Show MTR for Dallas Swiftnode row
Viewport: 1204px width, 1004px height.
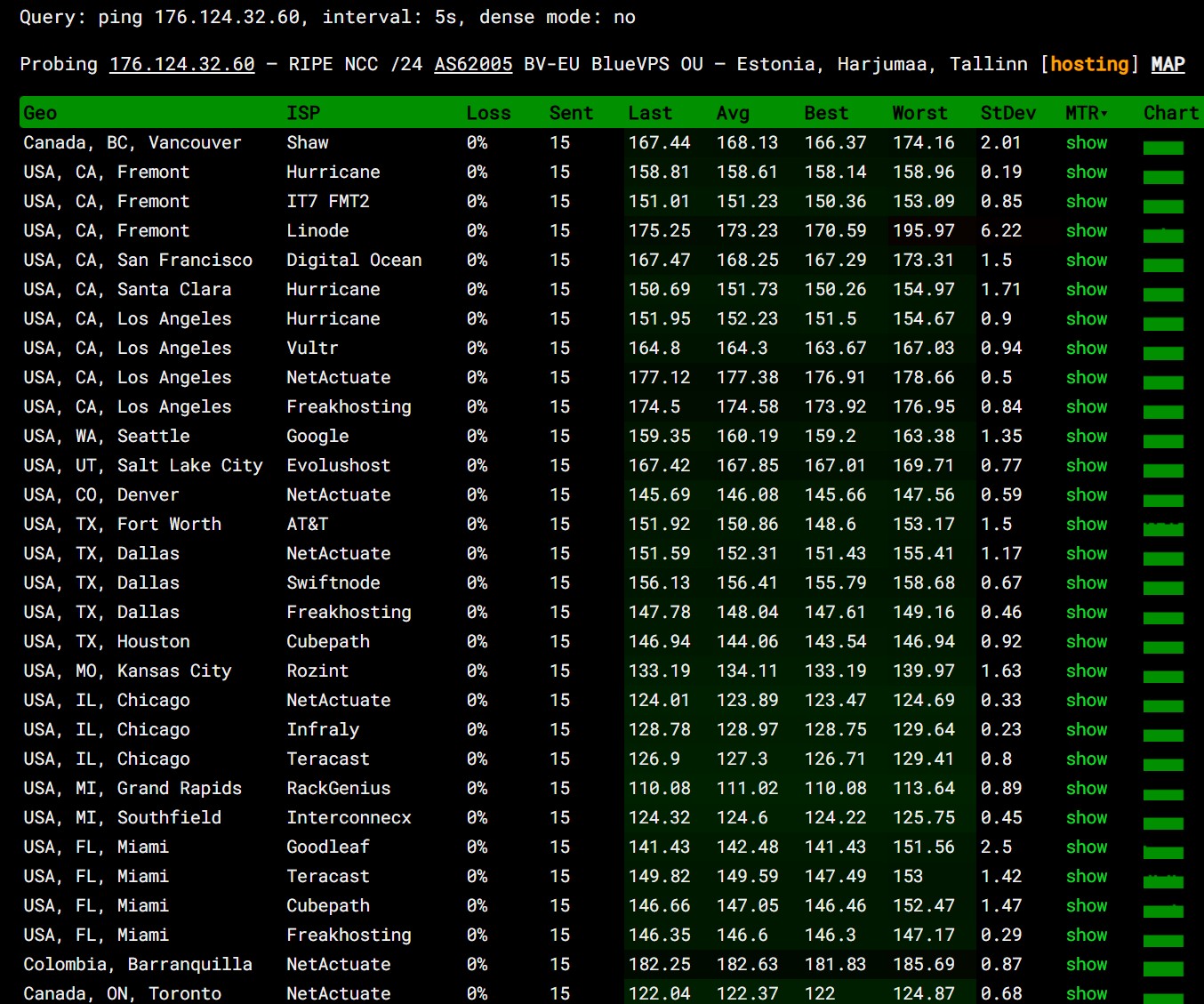click(x=1087, y=582)
